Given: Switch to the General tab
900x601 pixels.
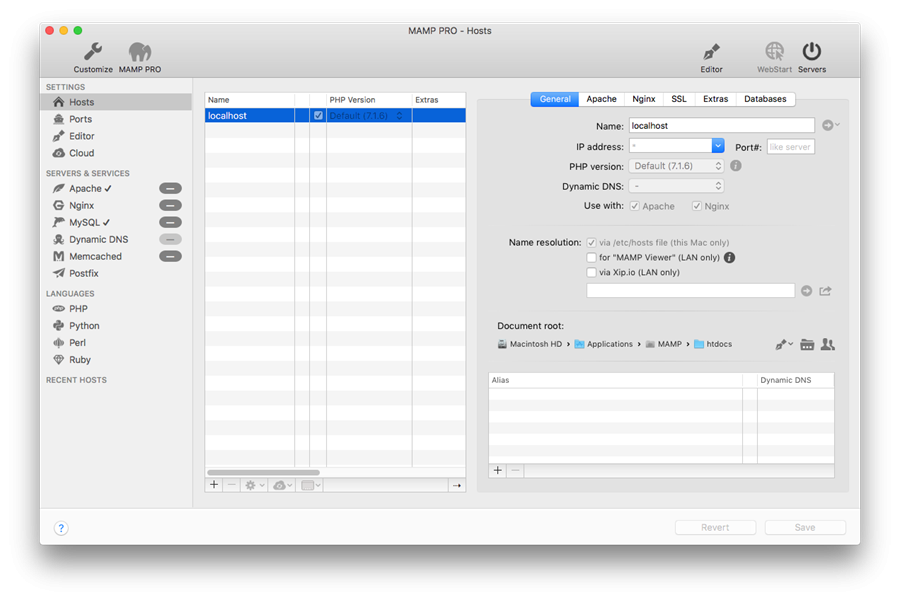Looking at the screenshot, I should pyautogui.click(x=554, y=99).
